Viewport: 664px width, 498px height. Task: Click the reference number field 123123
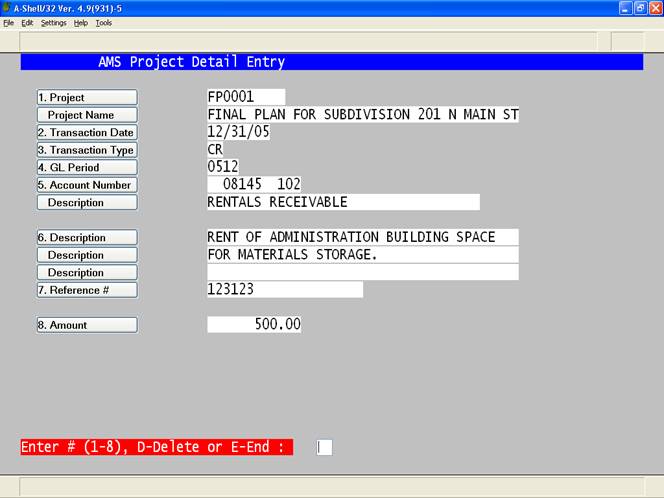[x=285, y=290]
